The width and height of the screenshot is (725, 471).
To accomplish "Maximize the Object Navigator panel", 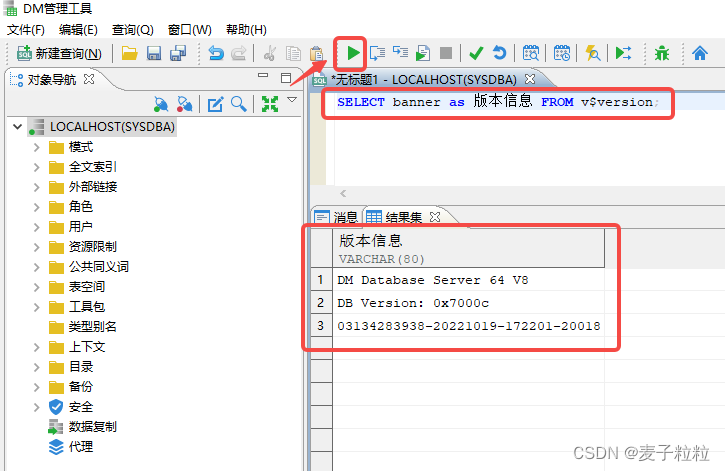I will point(286,77).
